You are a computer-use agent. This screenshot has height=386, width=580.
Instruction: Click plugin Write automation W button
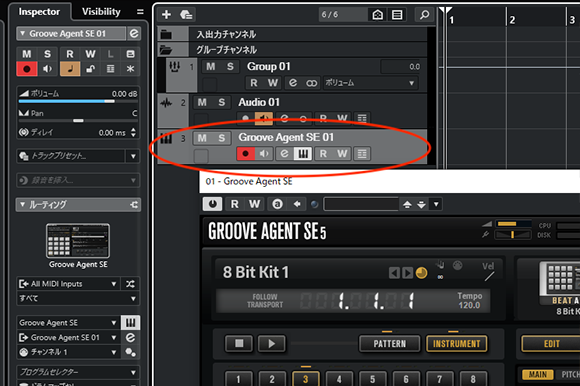(254, 204)
